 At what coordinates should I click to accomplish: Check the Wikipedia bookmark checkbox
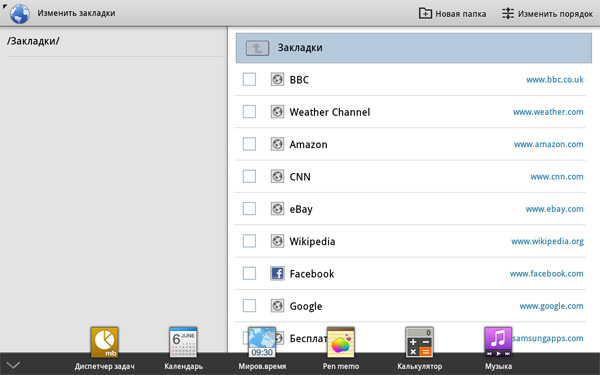[x=249, y=241]
